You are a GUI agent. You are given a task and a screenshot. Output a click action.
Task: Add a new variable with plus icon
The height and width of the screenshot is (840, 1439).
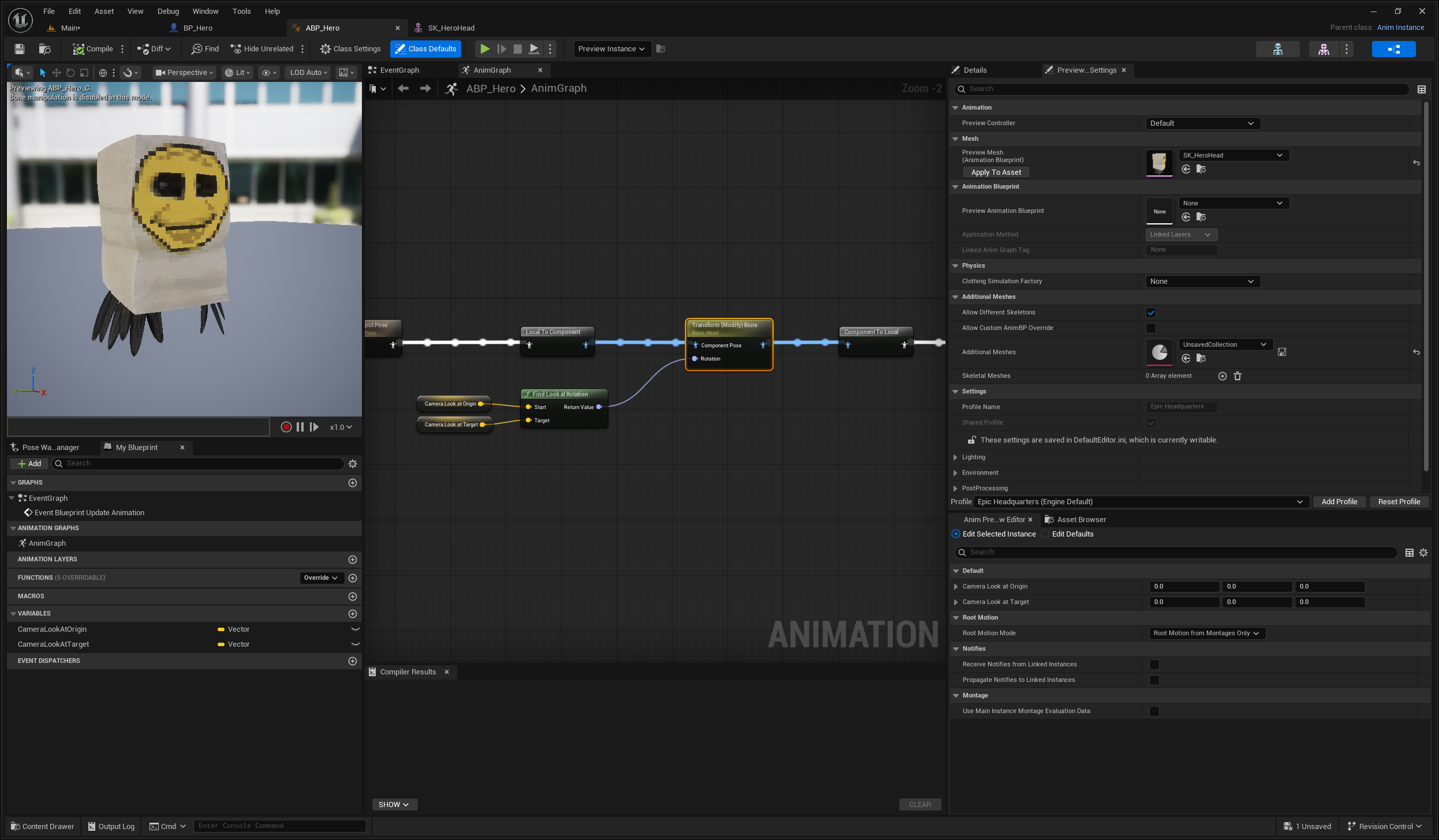(353, 614)
